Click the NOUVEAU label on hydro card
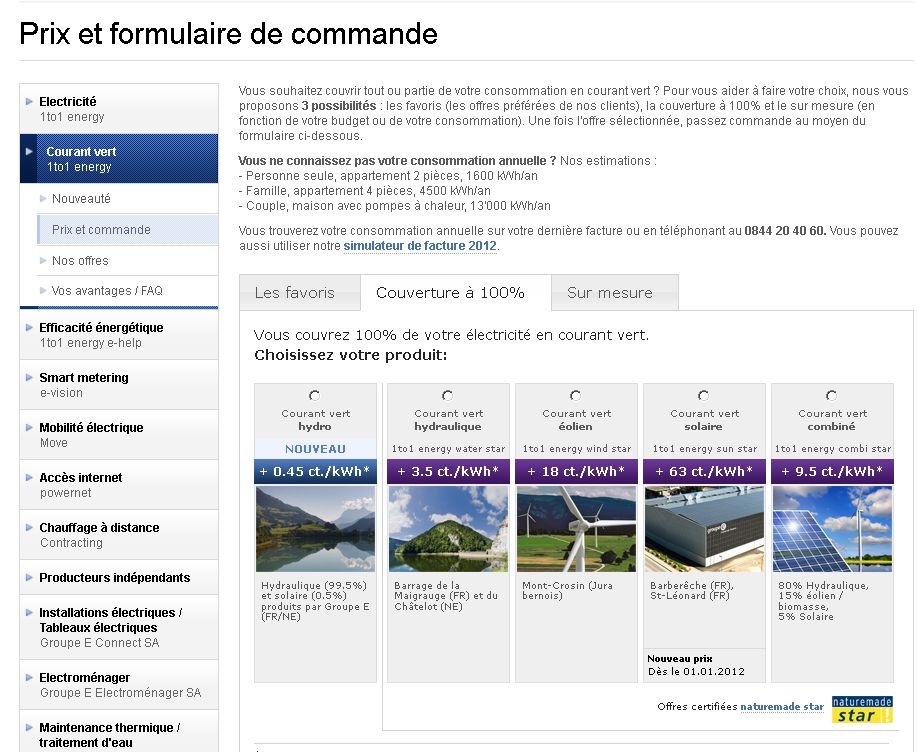The height and width of the screenshot is (752, 919). pyautogui.click(x=315, y=449)
